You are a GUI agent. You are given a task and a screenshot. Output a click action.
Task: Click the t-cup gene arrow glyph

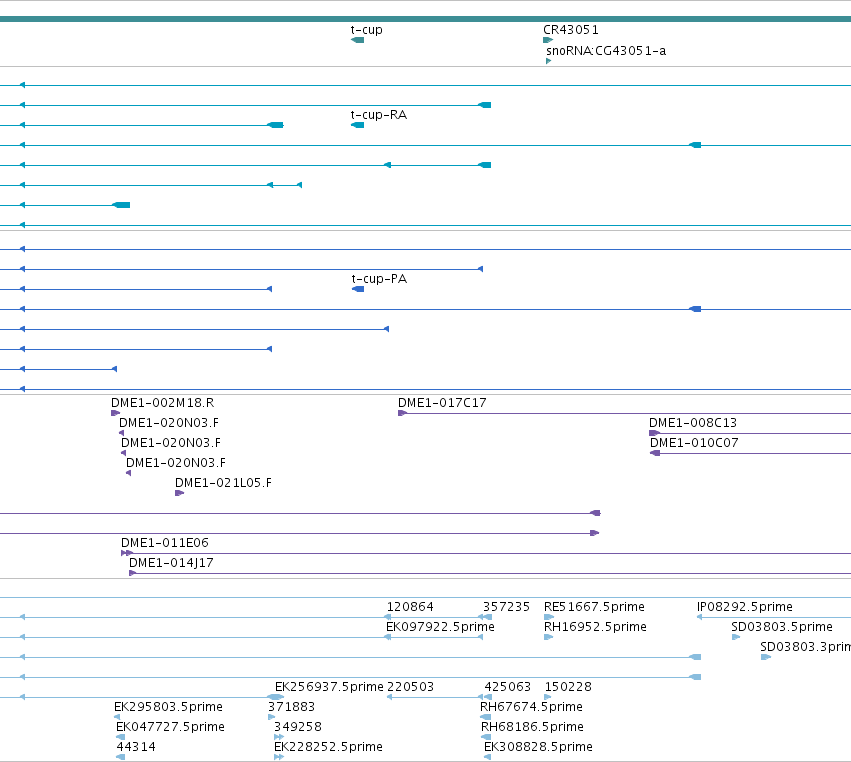(358, 40)
